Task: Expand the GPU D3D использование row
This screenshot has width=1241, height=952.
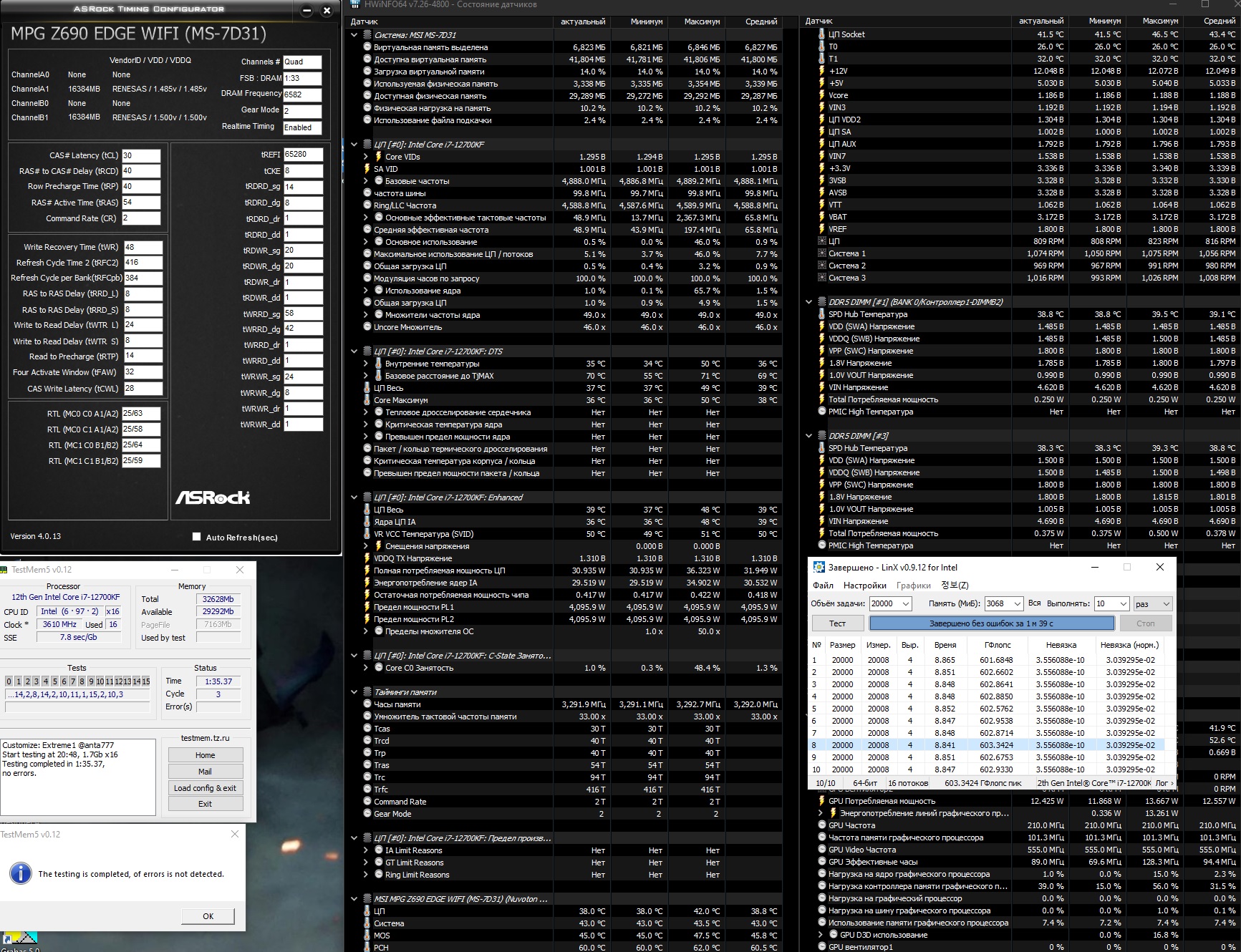Action: tap(821, 935)
